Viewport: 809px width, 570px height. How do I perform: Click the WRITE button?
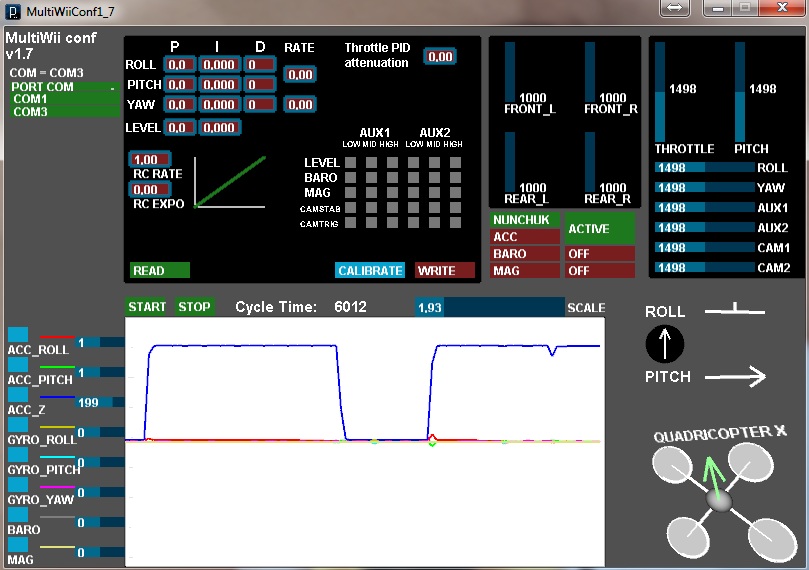(444, 270)
